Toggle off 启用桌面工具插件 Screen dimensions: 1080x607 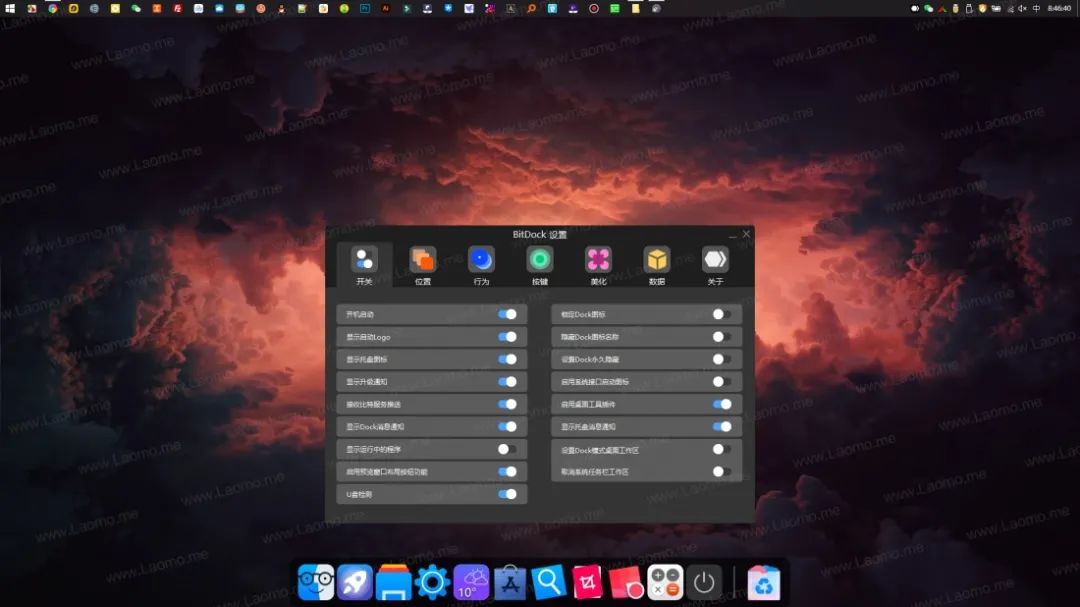tap(722, 404)
